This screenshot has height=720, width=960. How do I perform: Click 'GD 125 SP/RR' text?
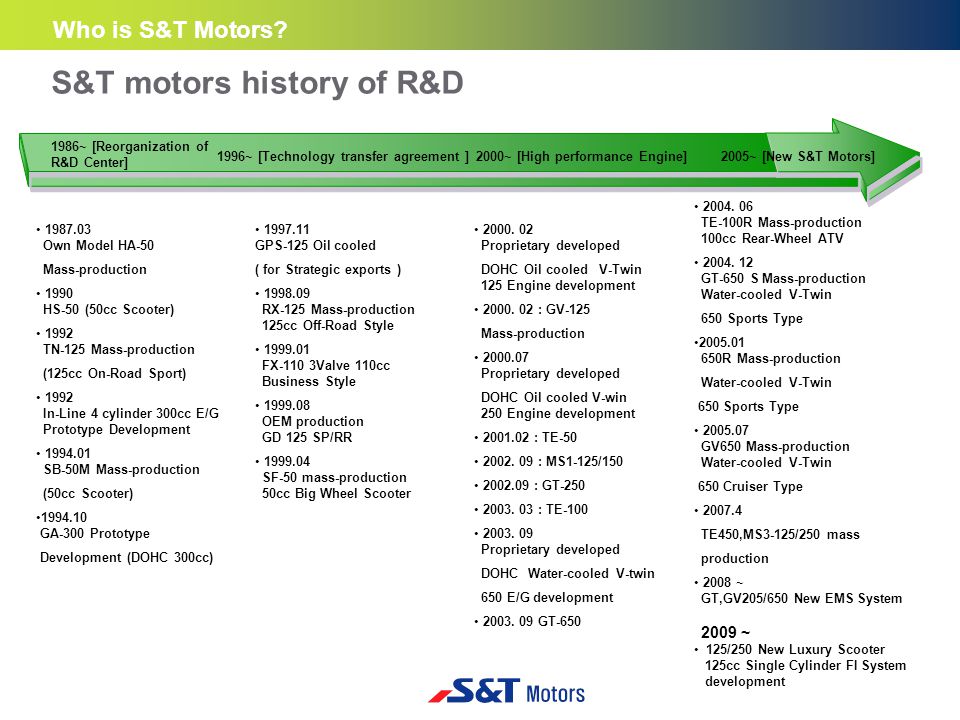click(x=307, y=438)
